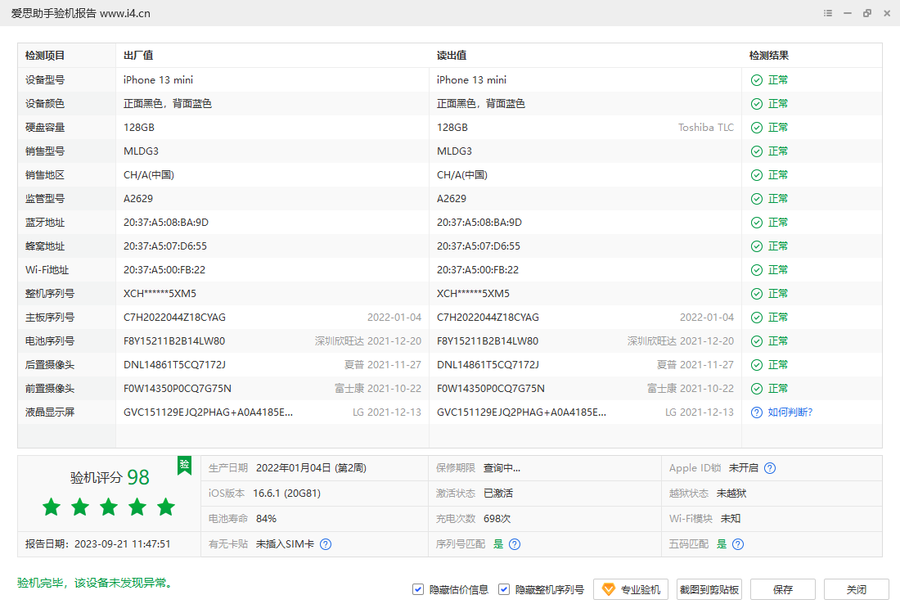Click the 读出值 column header

pyautogui.click(x=452, y=56)
